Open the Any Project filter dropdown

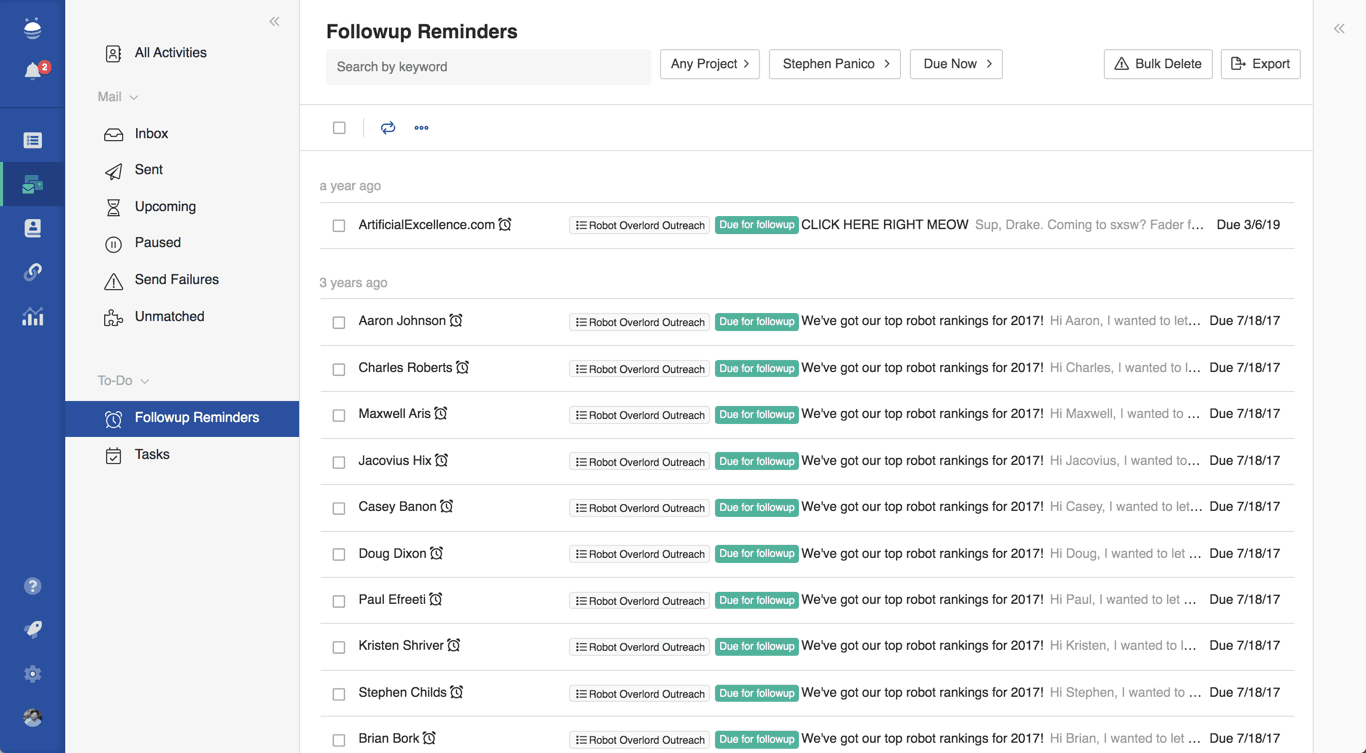pos(710,63)
